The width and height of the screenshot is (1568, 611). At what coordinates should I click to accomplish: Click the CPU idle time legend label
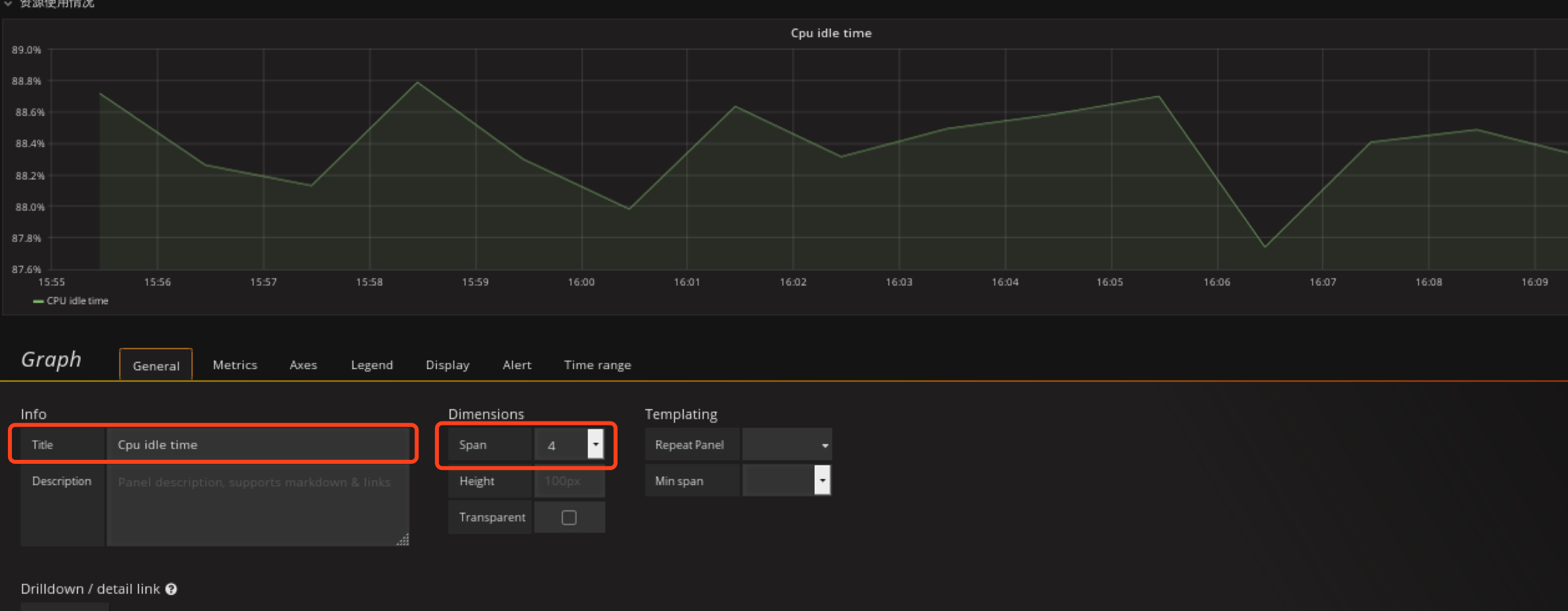pyautogui.click(x=77, y=301)
